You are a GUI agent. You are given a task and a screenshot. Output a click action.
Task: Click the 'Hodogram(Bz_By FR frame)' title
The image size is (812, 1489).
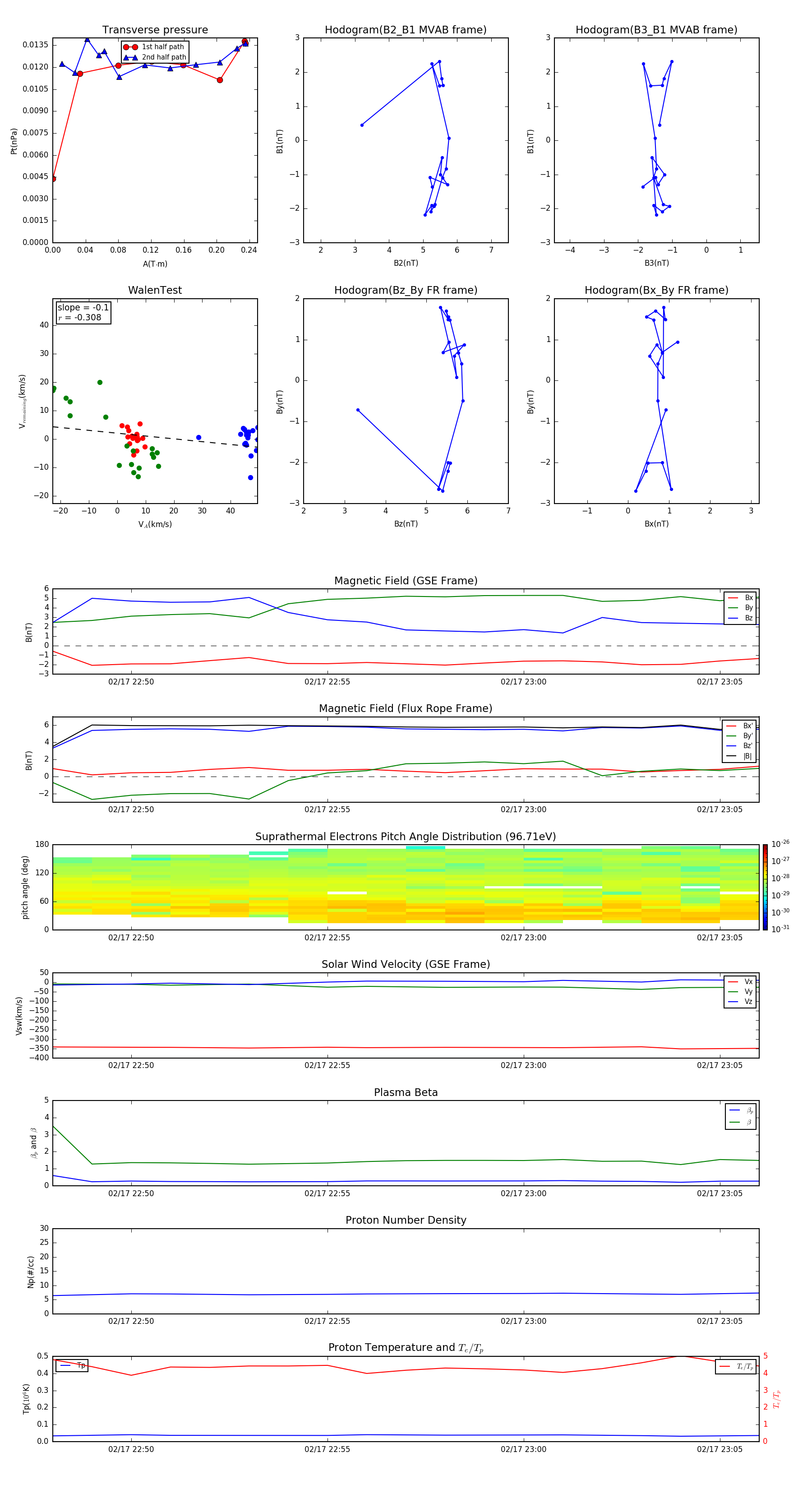pyautogui.click(x=406, y=290)
